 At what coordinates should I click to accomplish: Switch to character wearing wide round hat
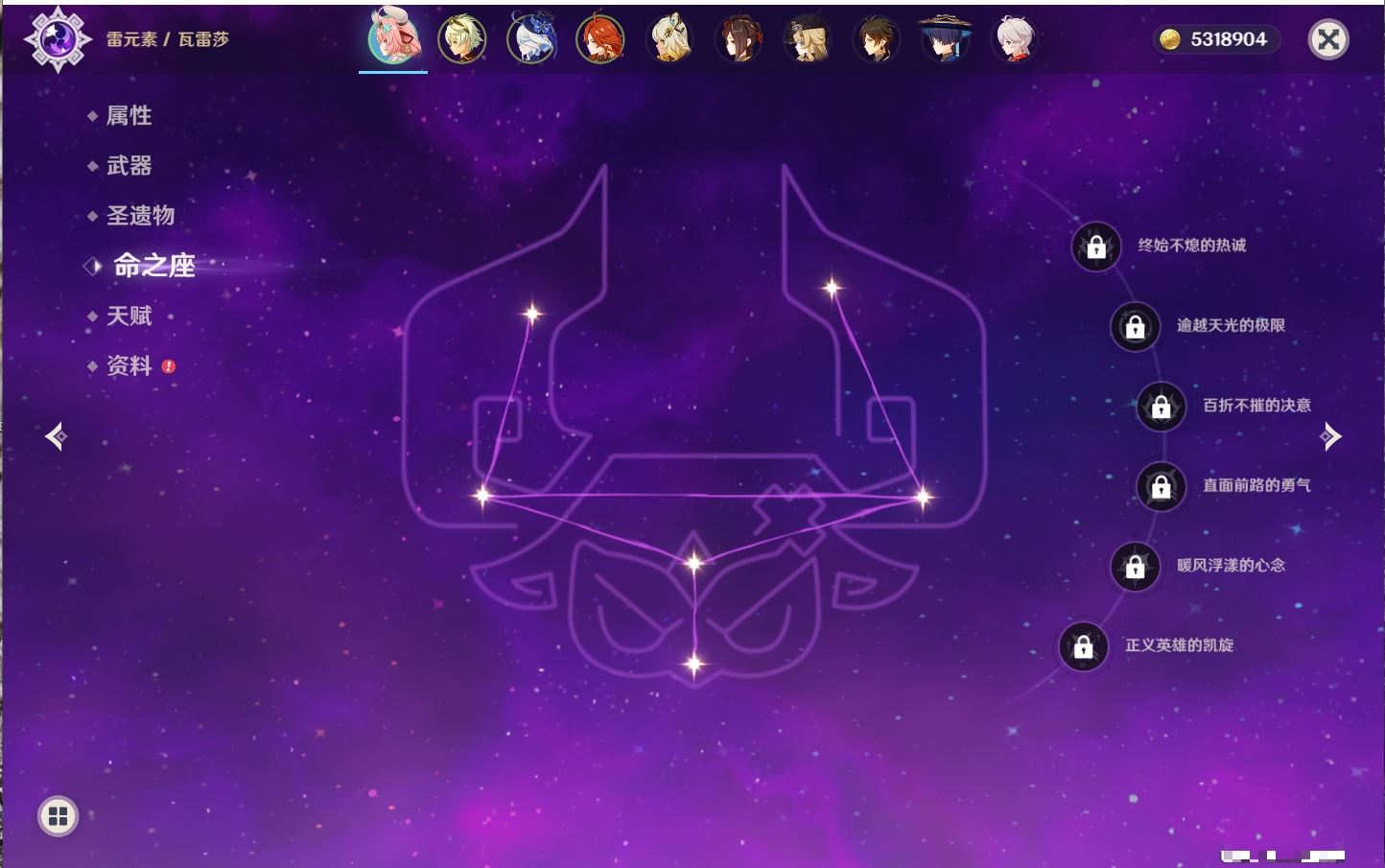946,39
